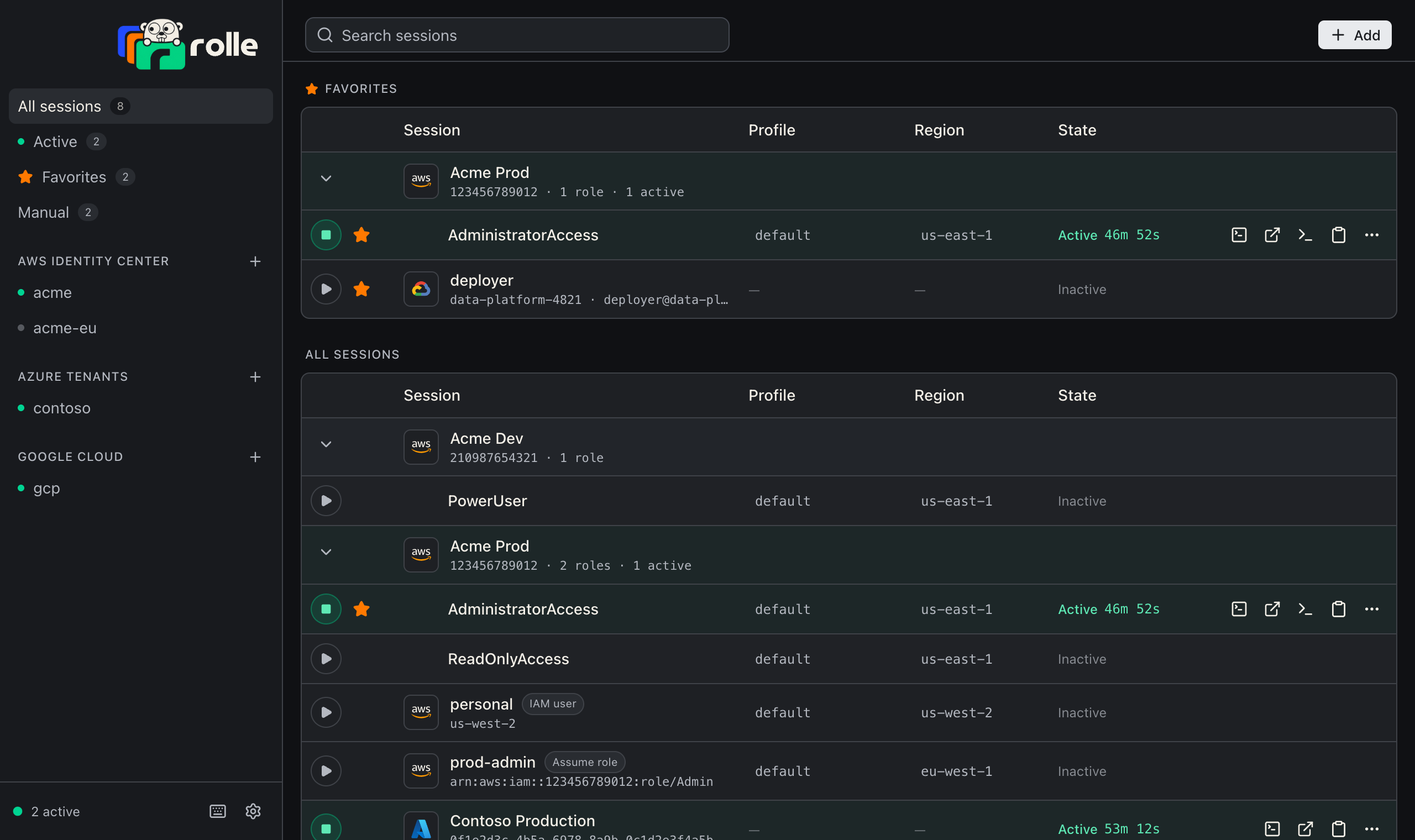Click the IAM user badge on personal

click(x=552, y=704)
